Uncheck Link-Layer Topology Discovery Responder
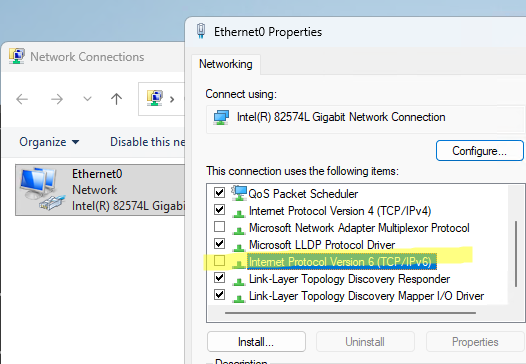This screenshot has height=364, width=526. [219, 278]
